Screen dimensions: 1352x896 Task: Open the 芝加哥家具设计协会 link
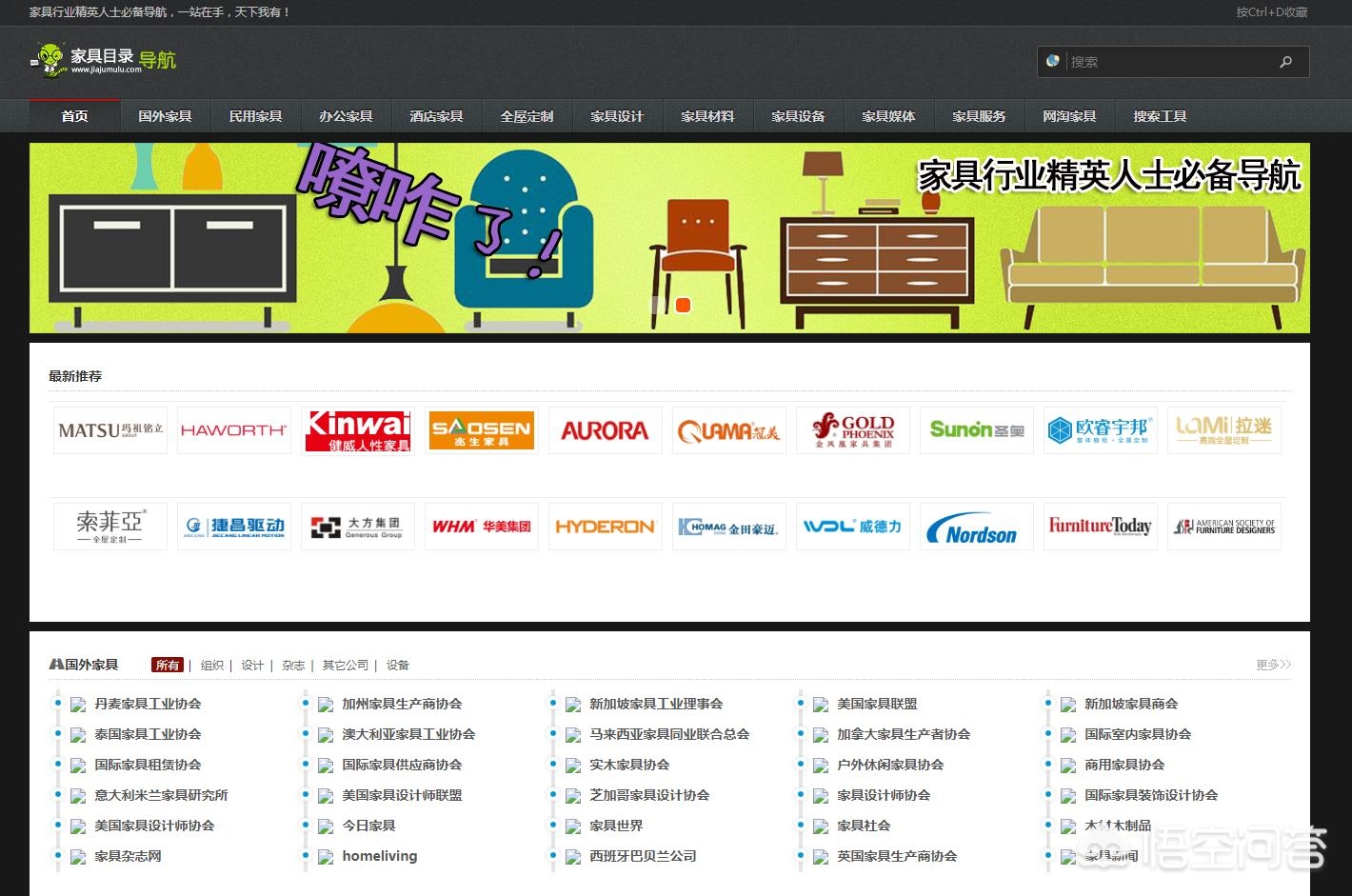point(649,795)
